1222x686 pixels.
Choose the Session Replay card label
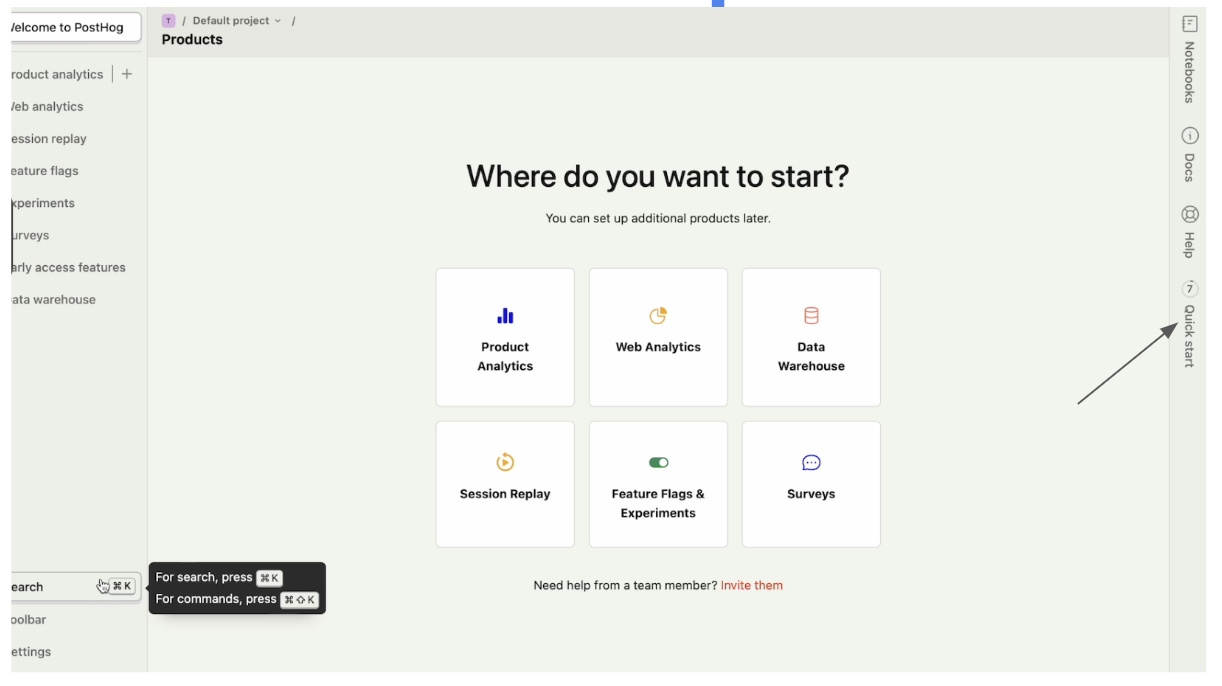click(505, 494)
